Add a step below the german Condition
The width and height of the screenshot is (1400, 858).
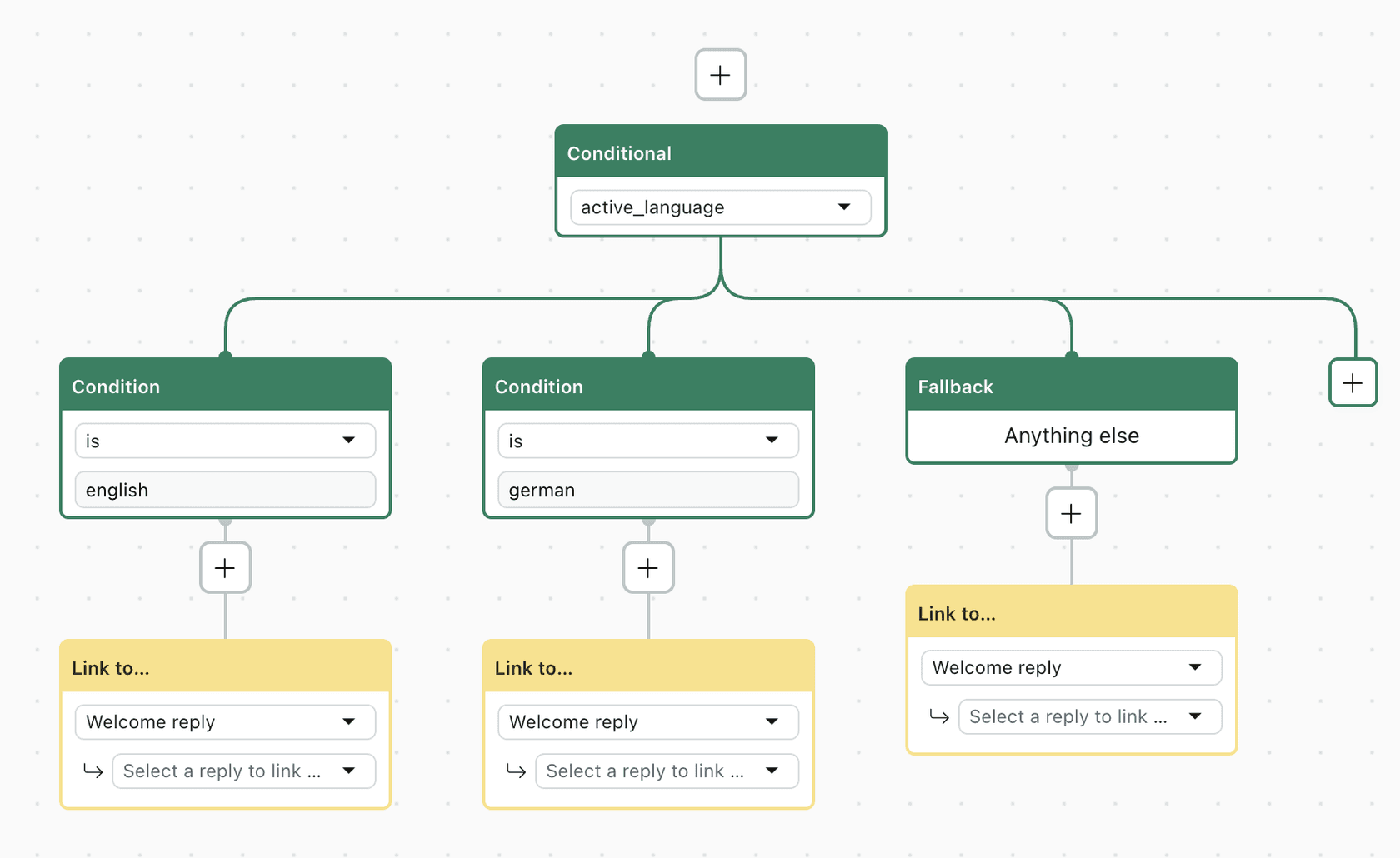click(x=647, y=567)
